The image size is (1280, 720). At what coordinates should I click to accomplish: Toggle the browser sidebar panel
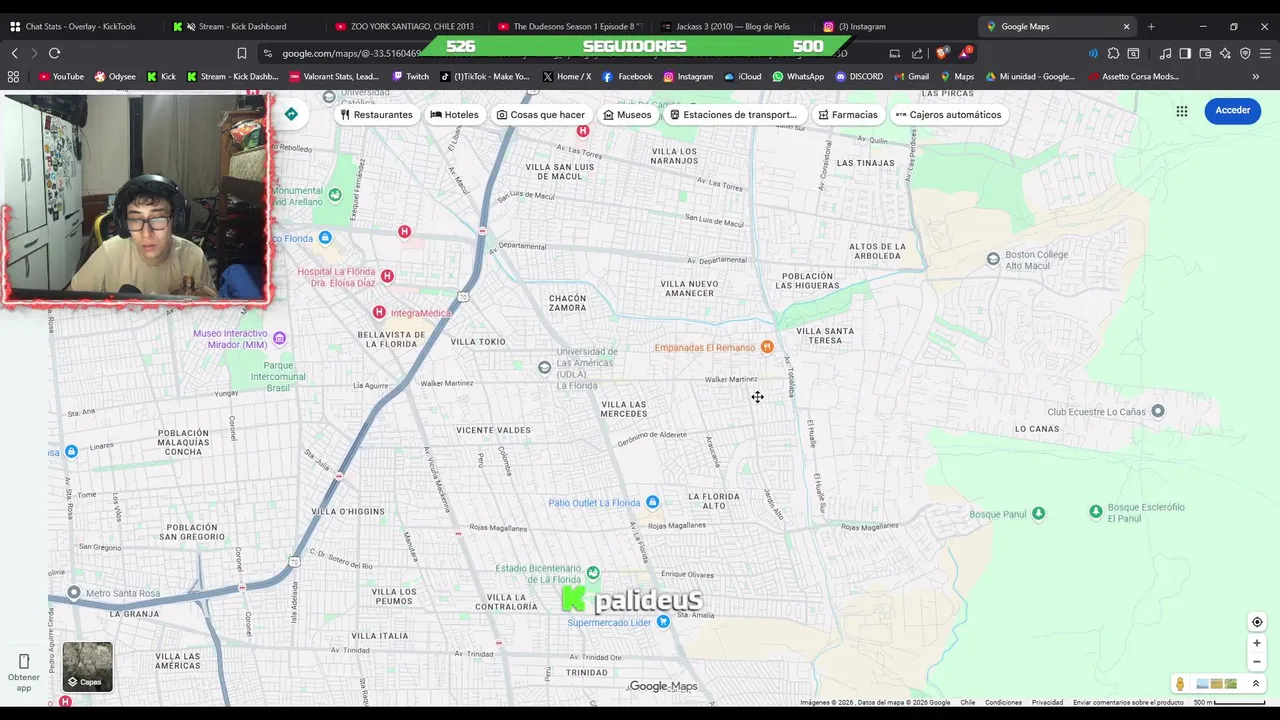tap(1185, 53)
